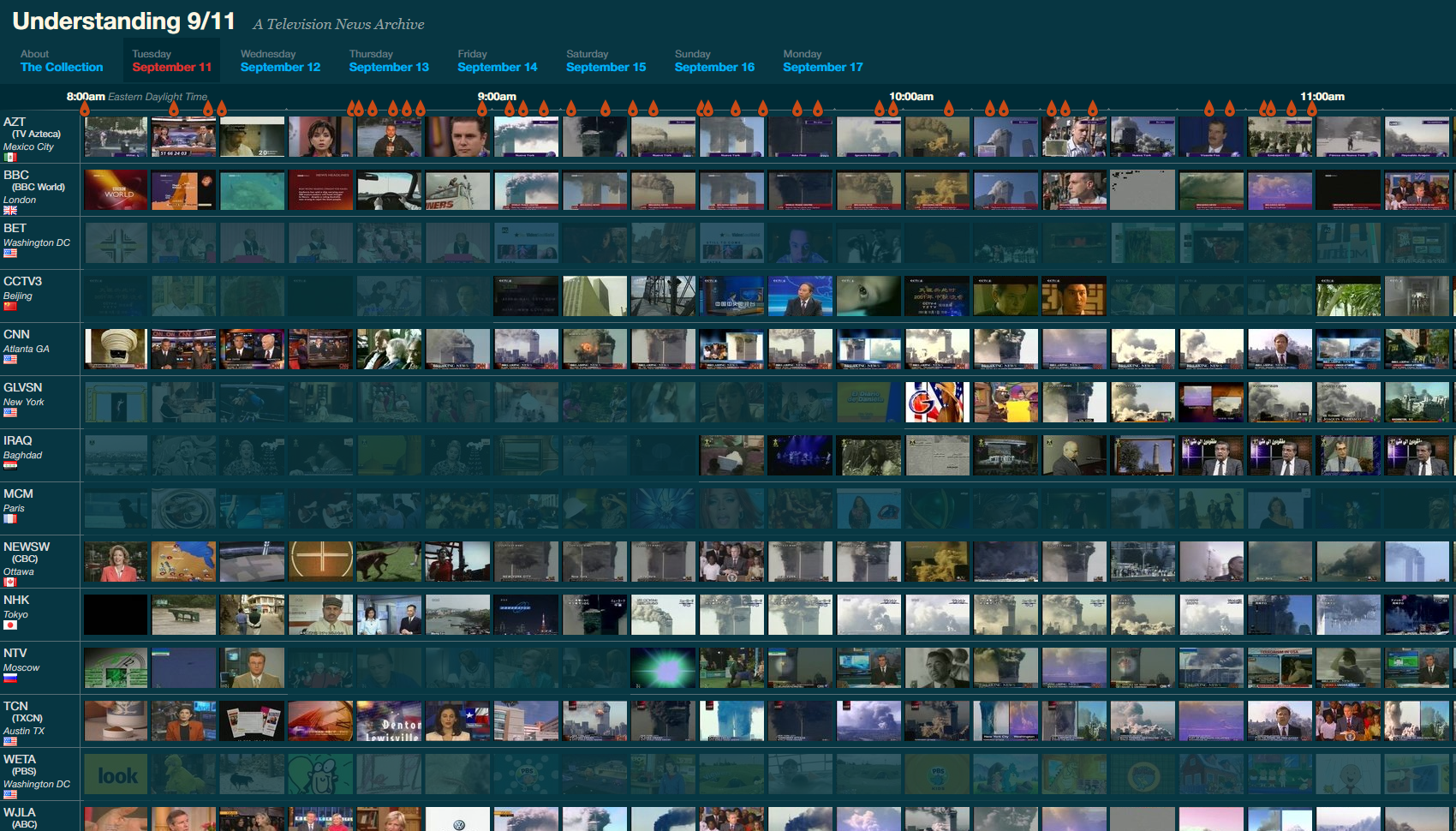Click the US flag under GLVSN New York
This screenshot has width=1456, height=831.
(9, 412)
